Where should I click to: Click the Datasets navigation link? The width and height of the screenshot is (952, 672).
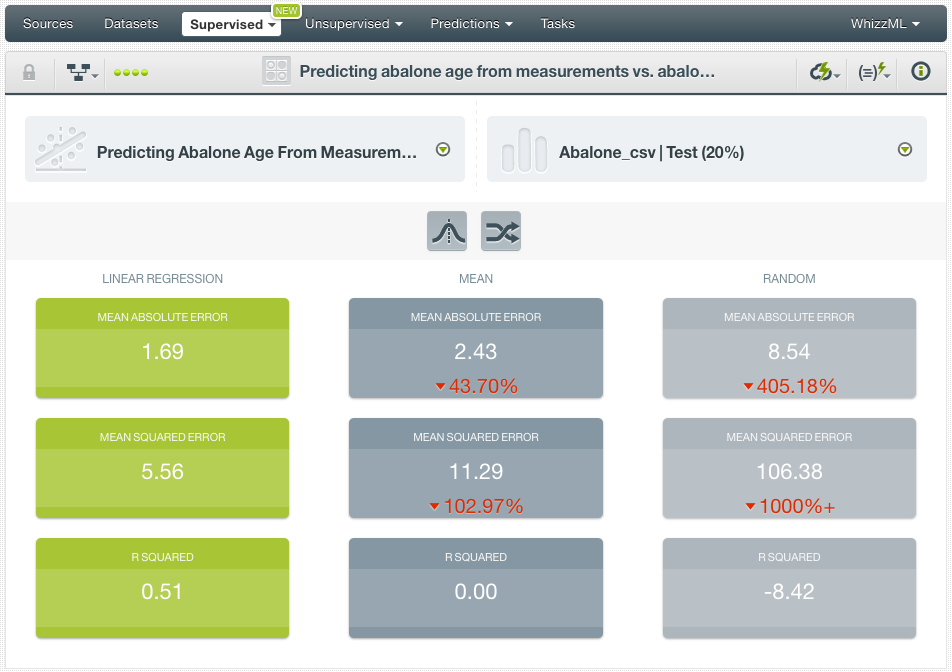[x=131, y=23]
